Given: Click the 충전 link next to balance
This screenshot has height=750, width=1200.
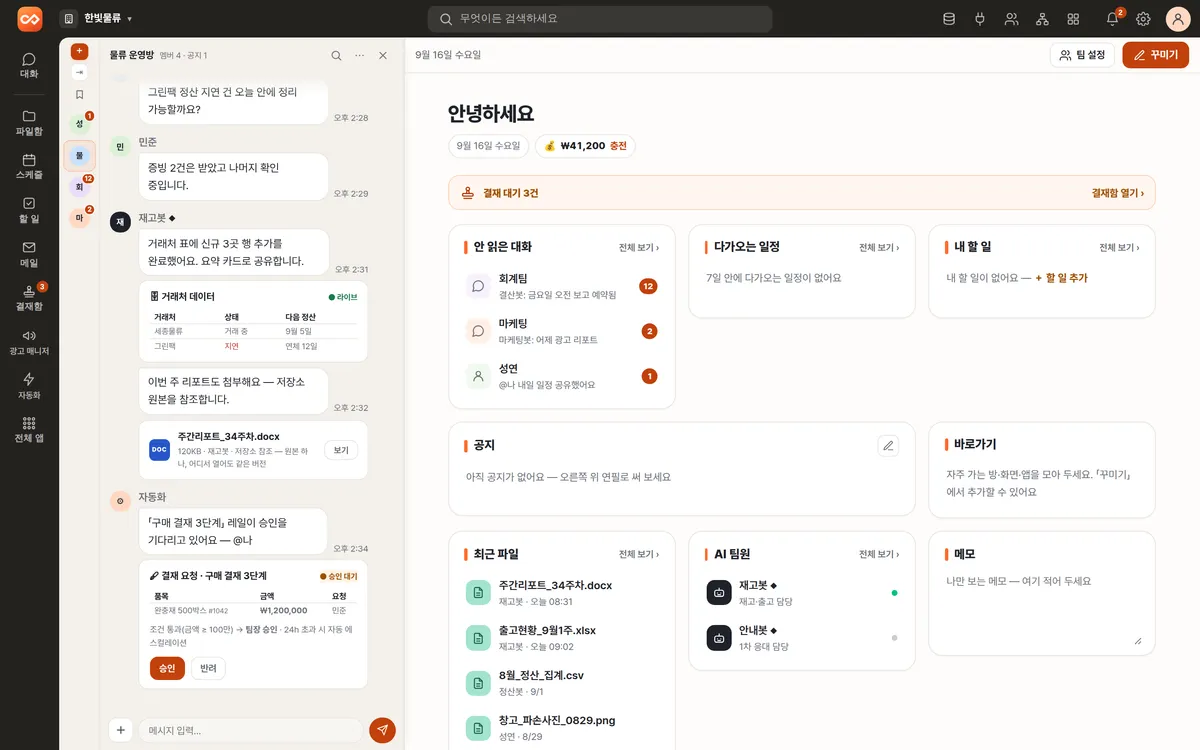Looking at the screenshot, I should click(618, 146).
